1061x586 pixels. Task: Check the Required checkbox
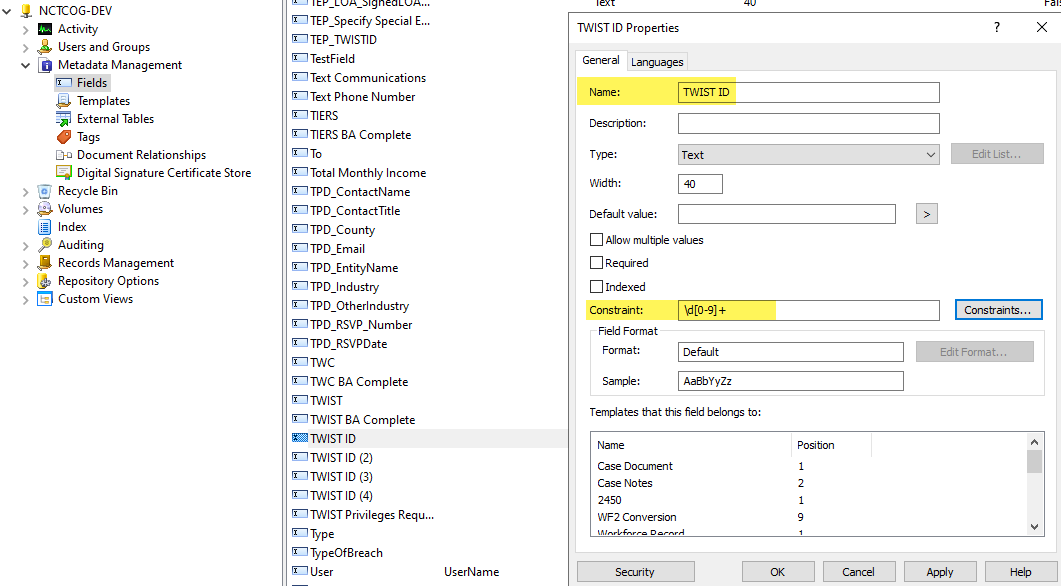coord(596,263)
